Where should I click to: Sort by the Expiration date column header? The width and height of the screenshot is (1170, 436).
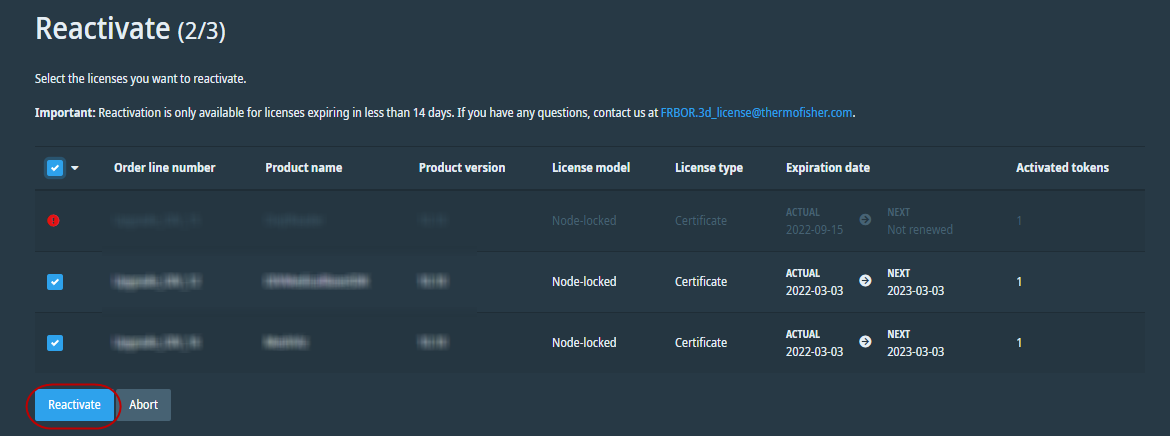point(827,168)
